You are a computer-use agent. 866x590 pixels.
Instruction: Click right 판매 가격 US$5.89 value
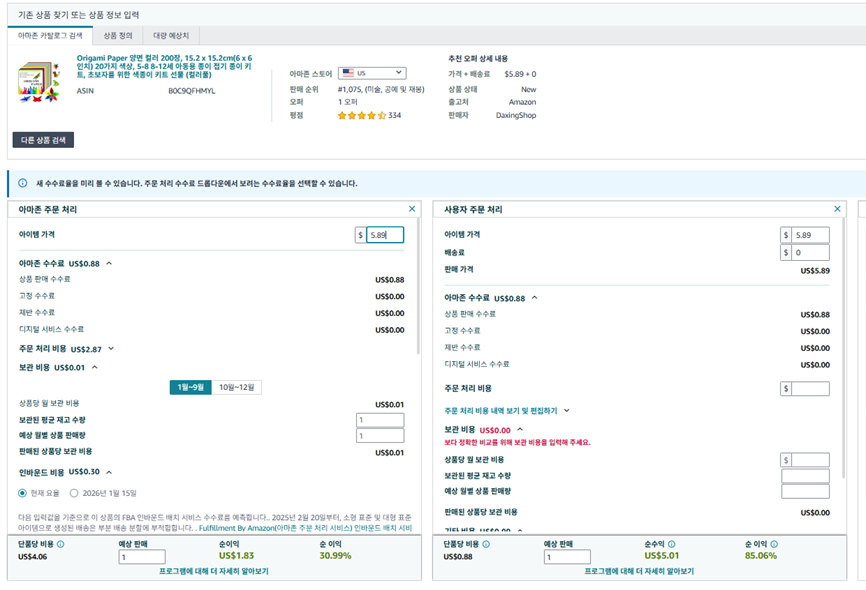(x=815, y=271)
